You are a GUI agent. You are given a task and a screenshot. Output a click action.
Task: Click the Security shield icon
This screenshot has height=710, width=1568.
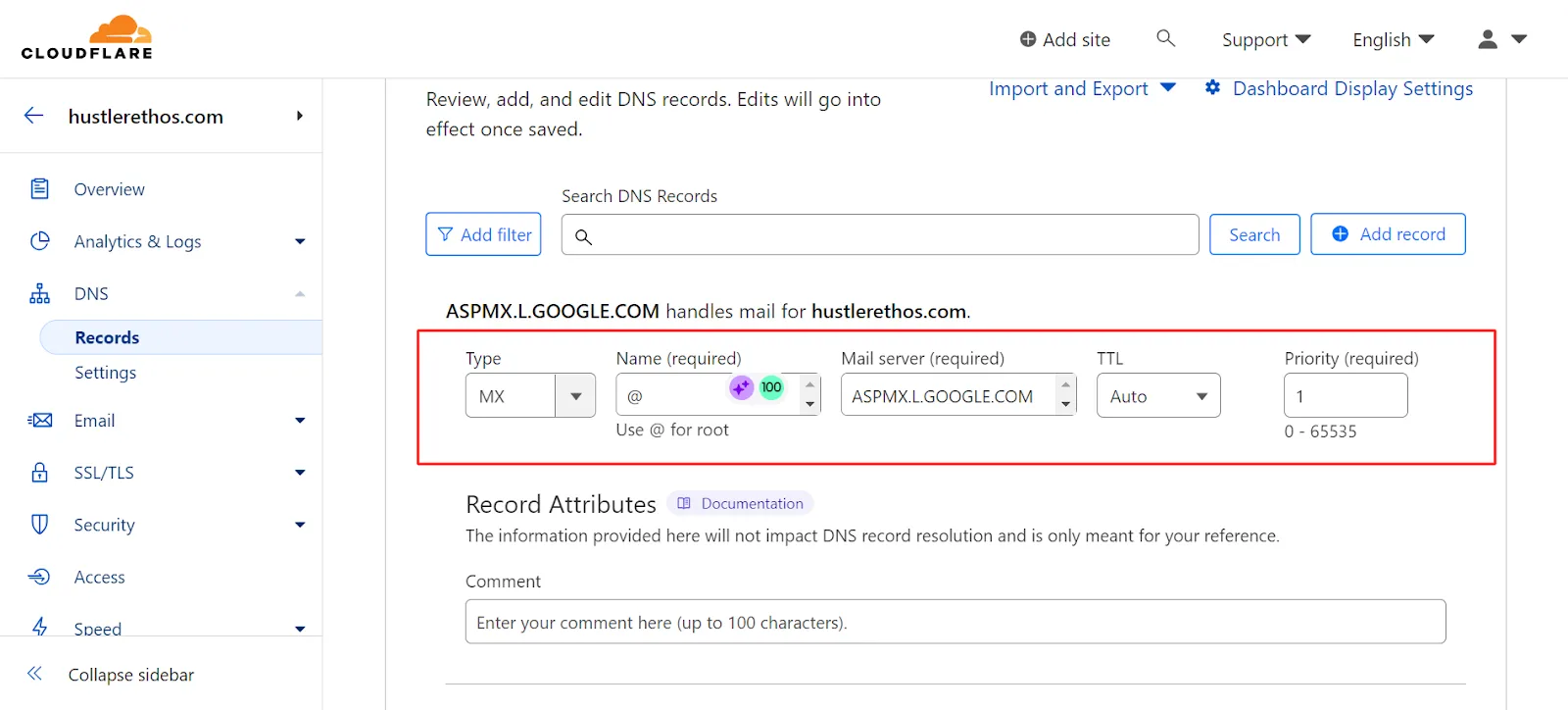pyautogui.click(x=39, y=525)
